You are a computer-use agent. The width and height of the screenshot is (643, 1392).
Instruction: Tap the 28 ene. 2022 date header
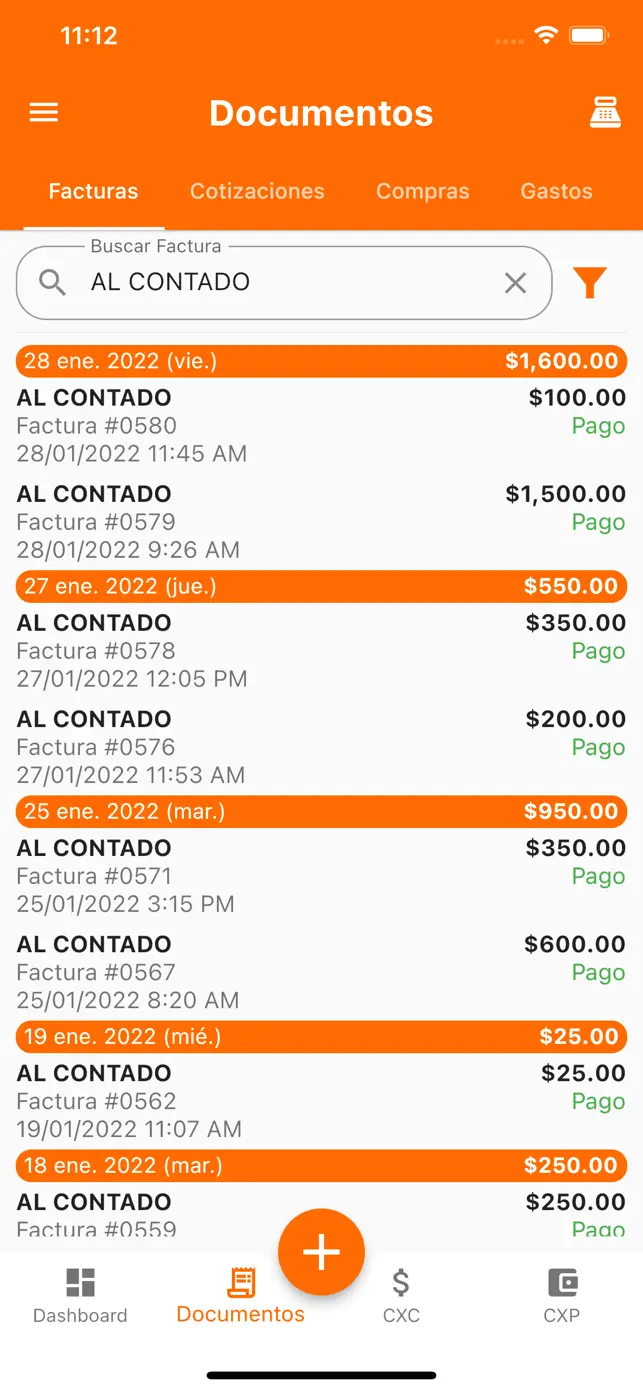pyautogui.click(x=321, y=361)
